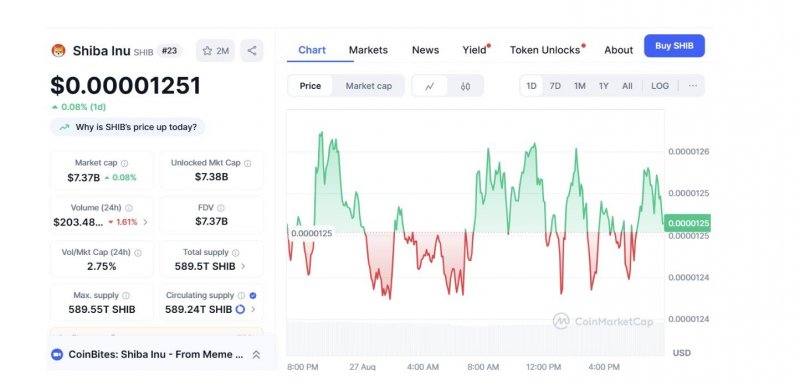Screen dimensions: 800x386
Task: Open the Chart tab
Action: (312, 50)
